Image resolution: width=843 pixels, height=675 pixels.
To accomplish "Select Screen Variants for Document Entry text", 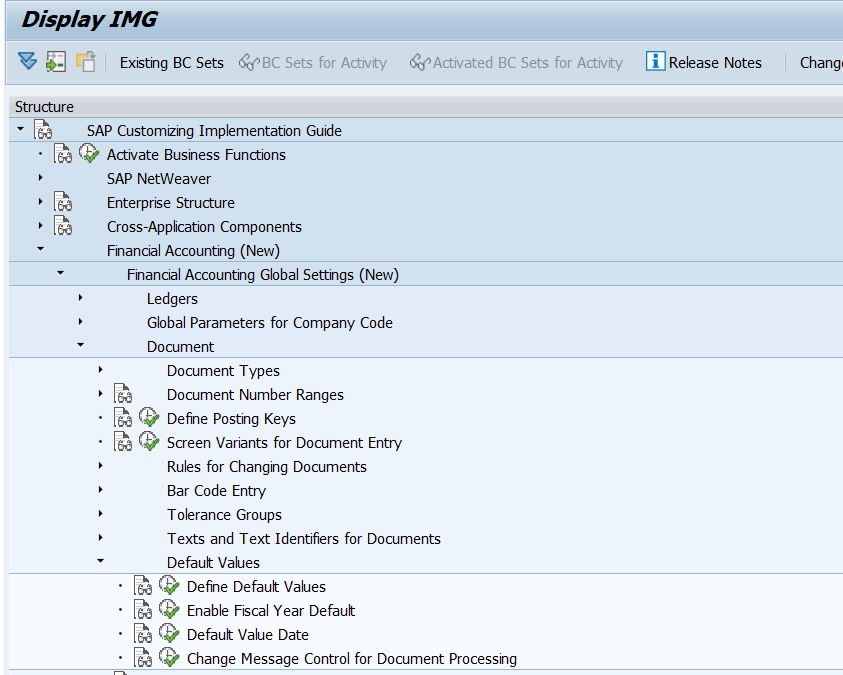I will coord(284,443).
